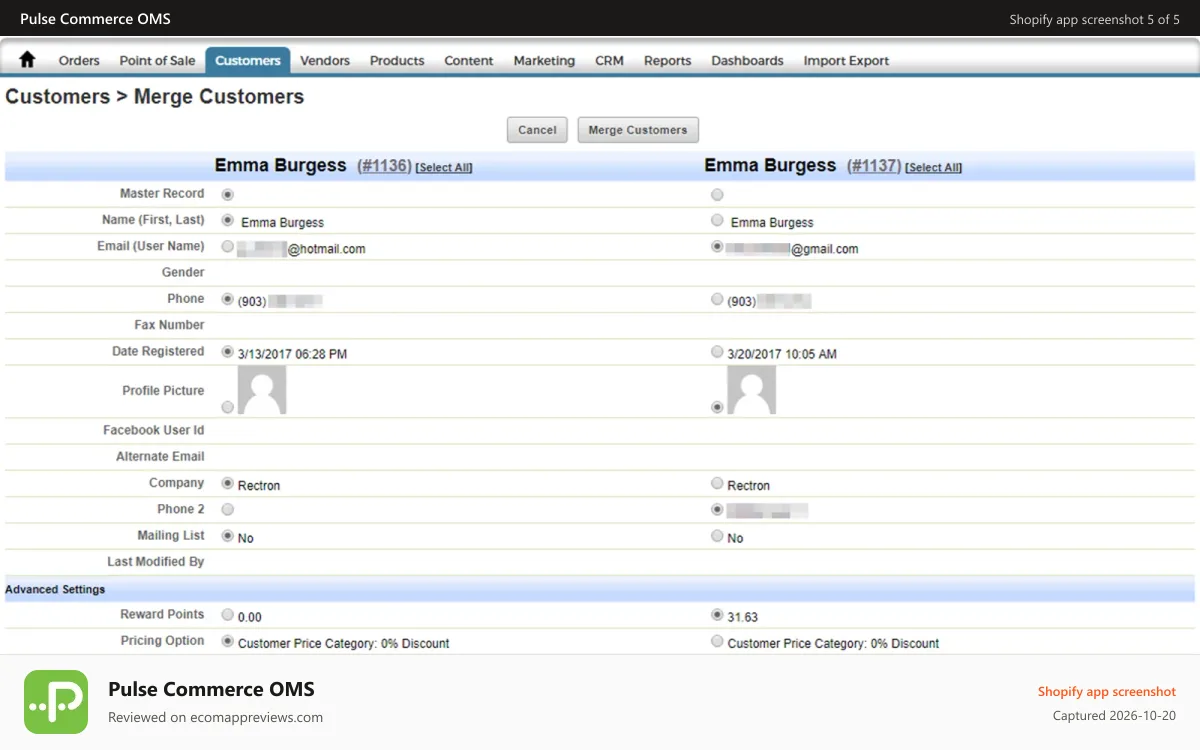This screenshot has height=750, width=1200.
Task: Go to the Home icon tab
Action: (27, 60)
